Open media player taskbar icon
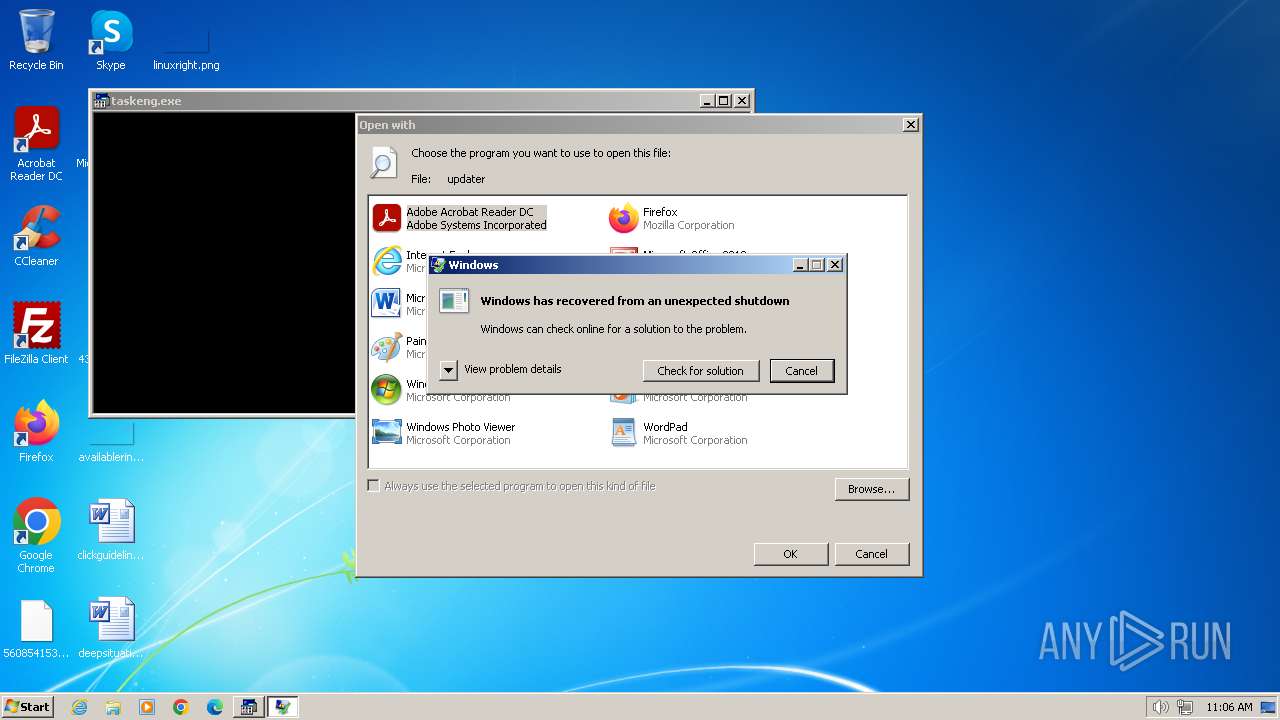The image size is (1280, 720). coord(147,707)
